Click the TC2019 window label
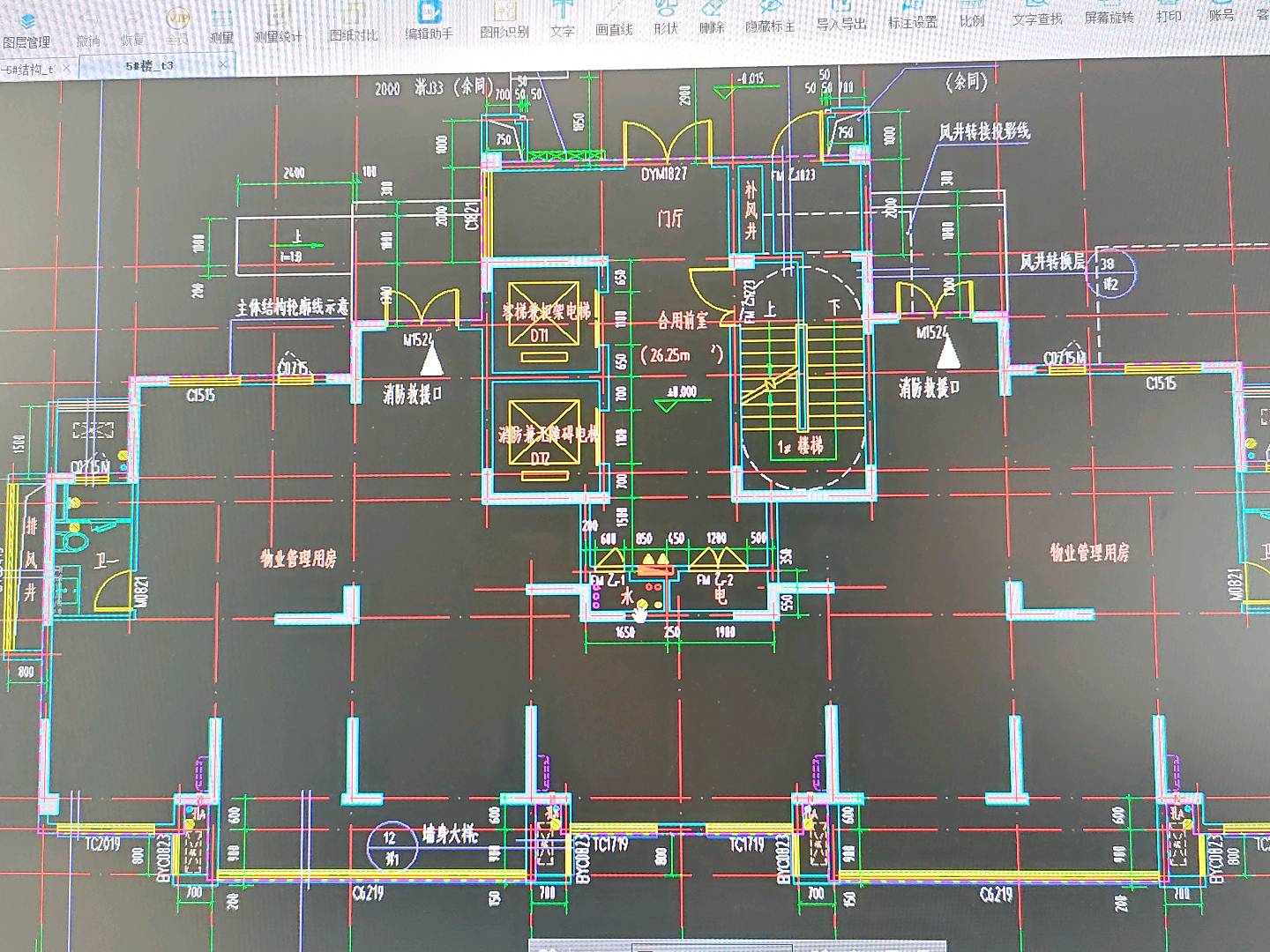The width and height of the screenshot is (1270, 952). tap(102, 844)
